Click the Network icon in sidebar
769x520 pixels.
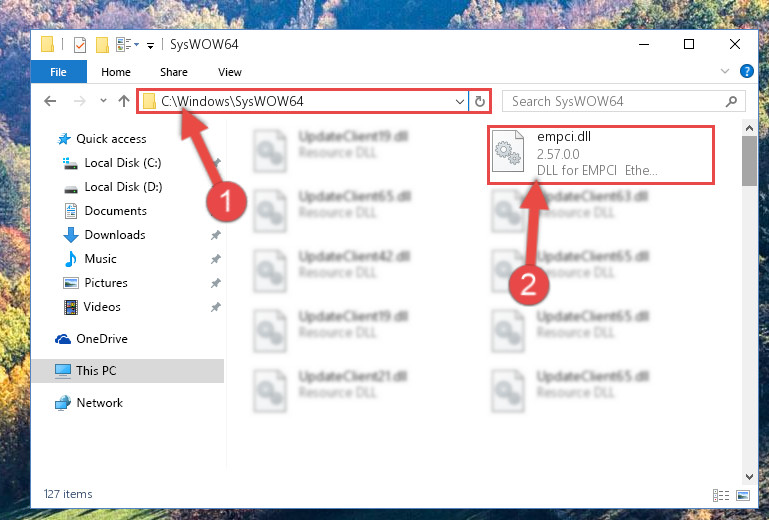pos(63,403)
